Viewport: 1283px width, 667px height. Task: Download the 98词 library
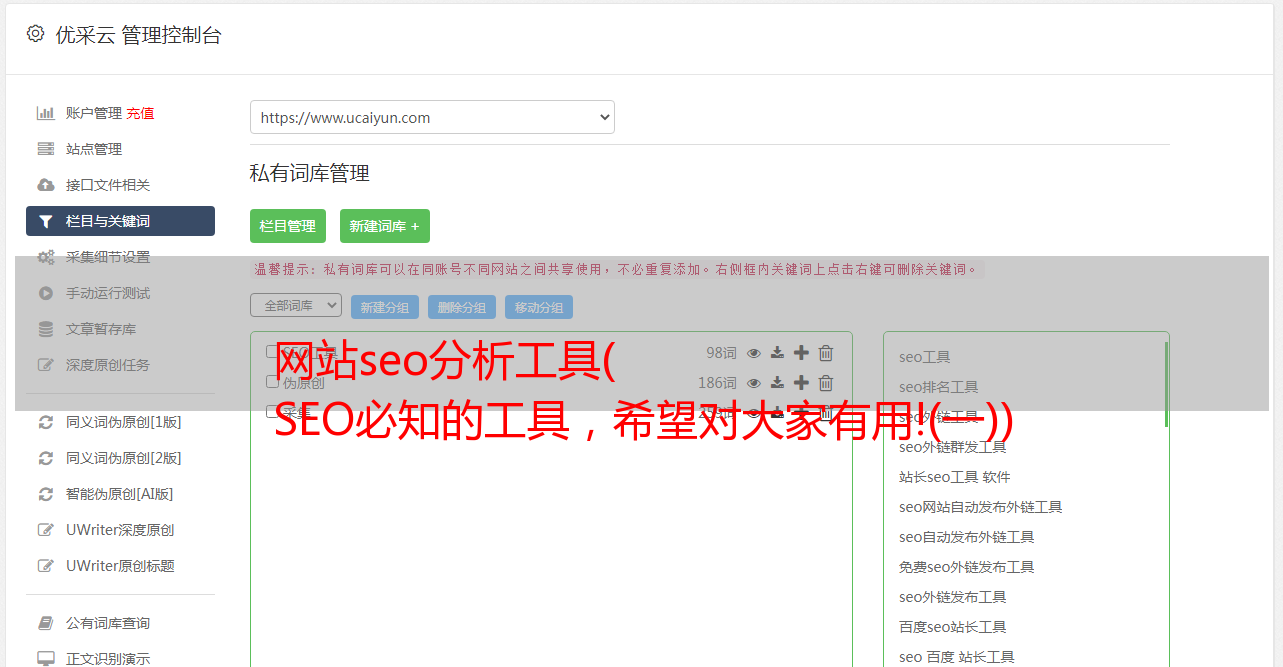[777, 353]
